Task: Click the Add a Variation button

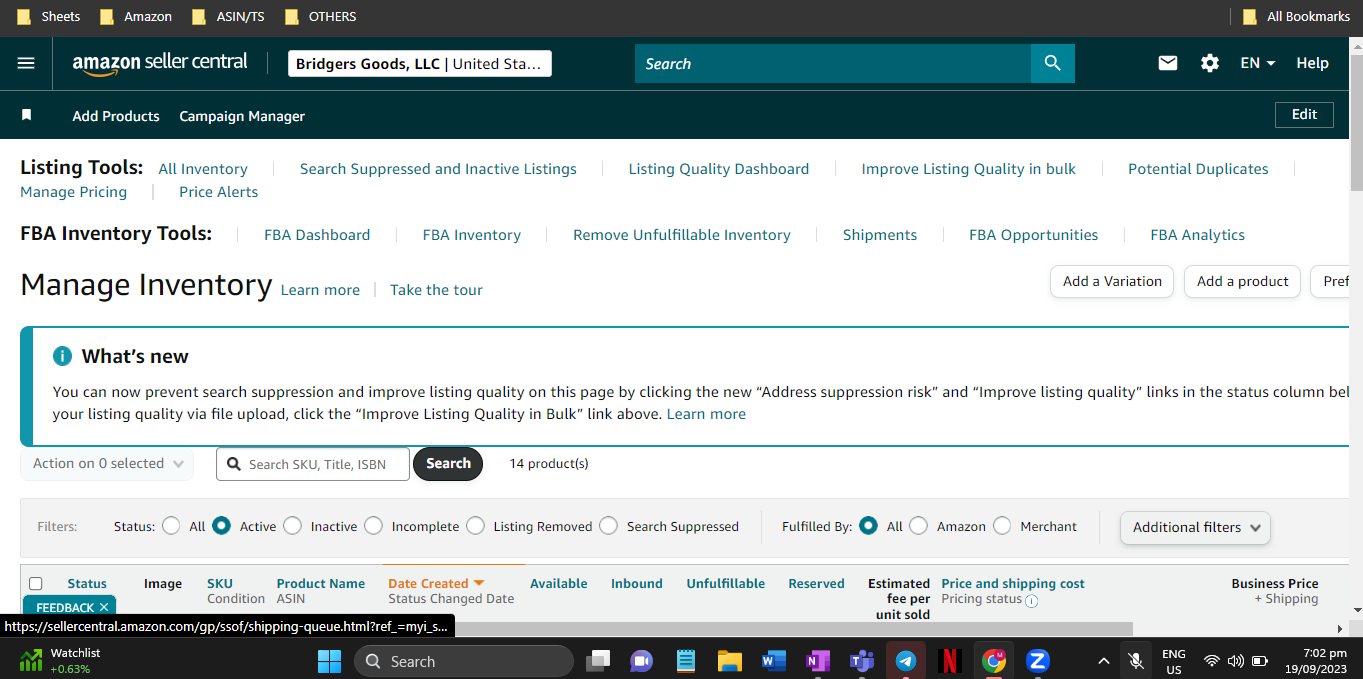Action: [1112, 281]
